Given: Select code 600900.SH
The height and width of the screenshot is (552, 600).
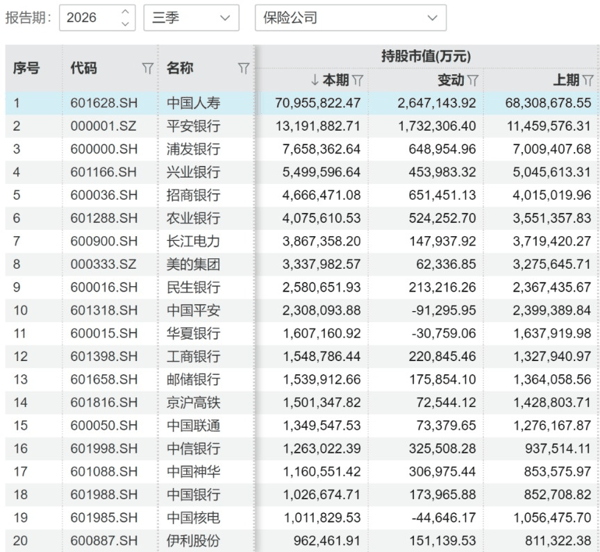Looking at the screenshot, I should (104, 241).
